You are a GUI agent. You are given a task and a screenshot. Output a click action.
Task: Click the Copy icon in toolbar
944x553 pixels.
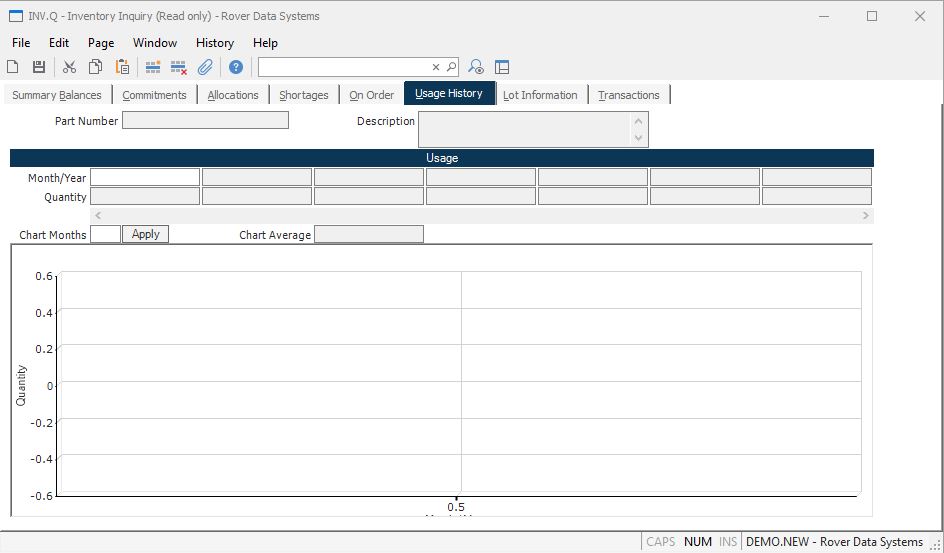95,67
